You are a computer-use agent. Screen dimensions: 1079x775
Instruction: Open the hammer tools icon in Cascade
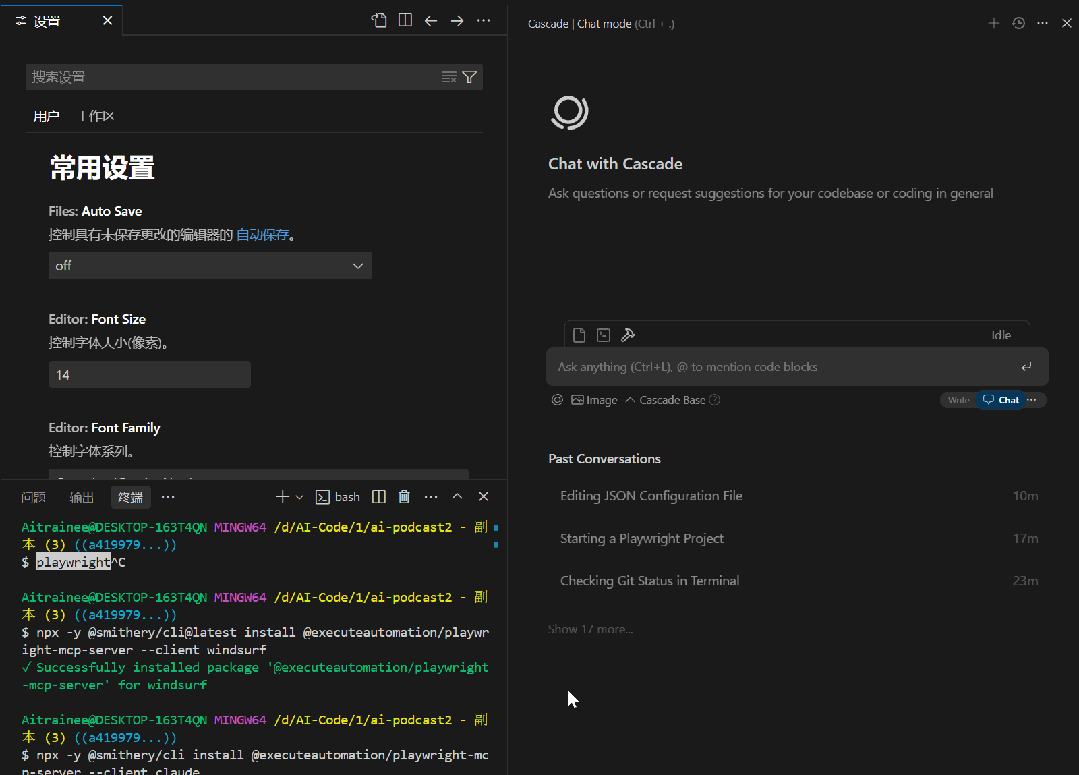tap(628, 335)
